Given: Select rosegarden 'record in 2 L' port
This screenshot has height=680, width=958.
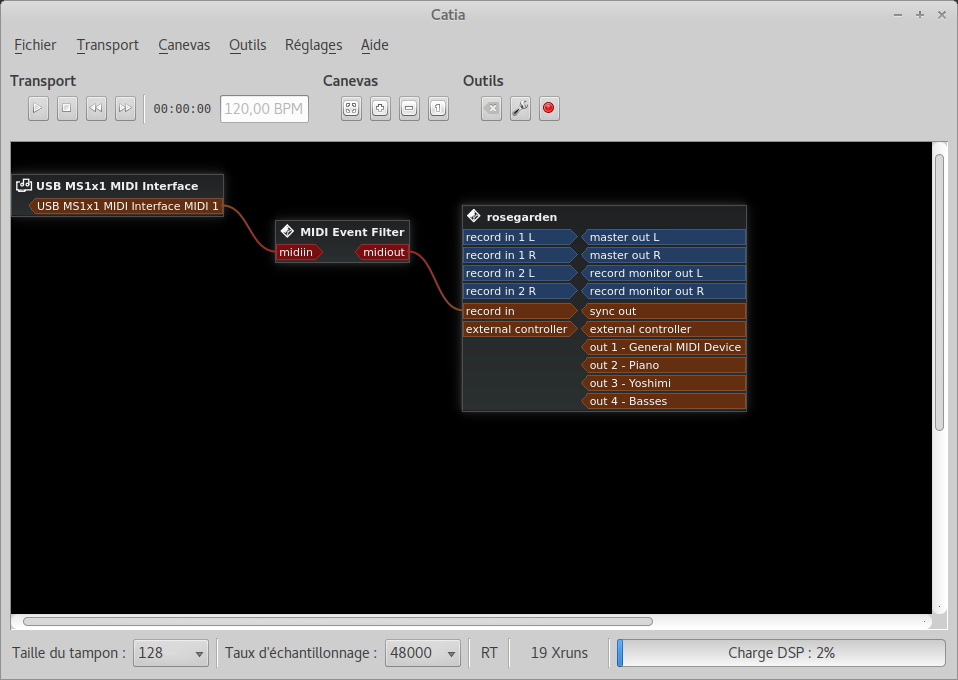Looking at the screenshot, I should 520,273.
